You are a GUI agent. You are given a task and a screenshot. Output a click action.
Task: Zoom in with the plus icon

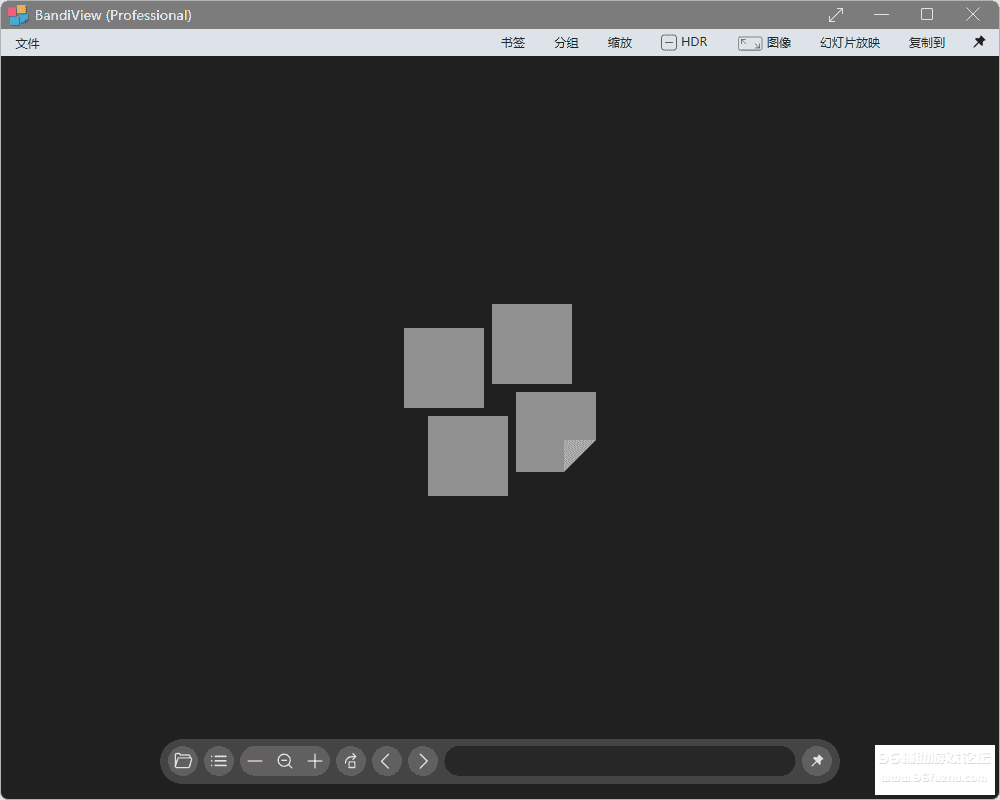click(315, 761)
